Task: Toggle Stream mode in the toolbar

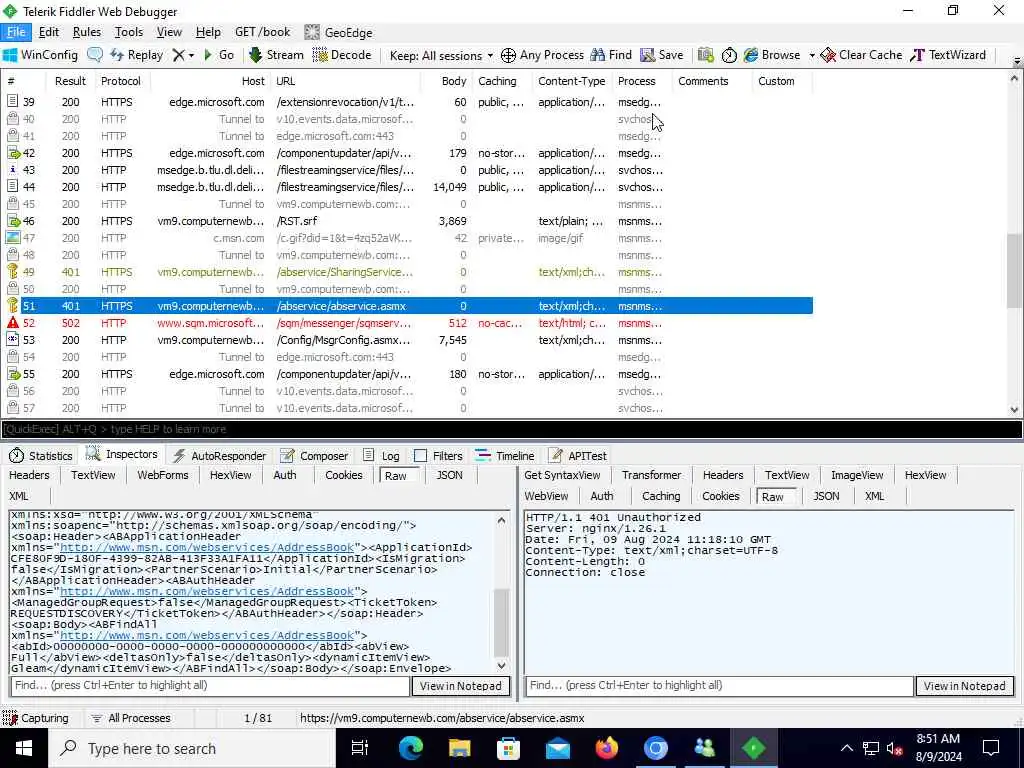Action: (x=276, y=55)
